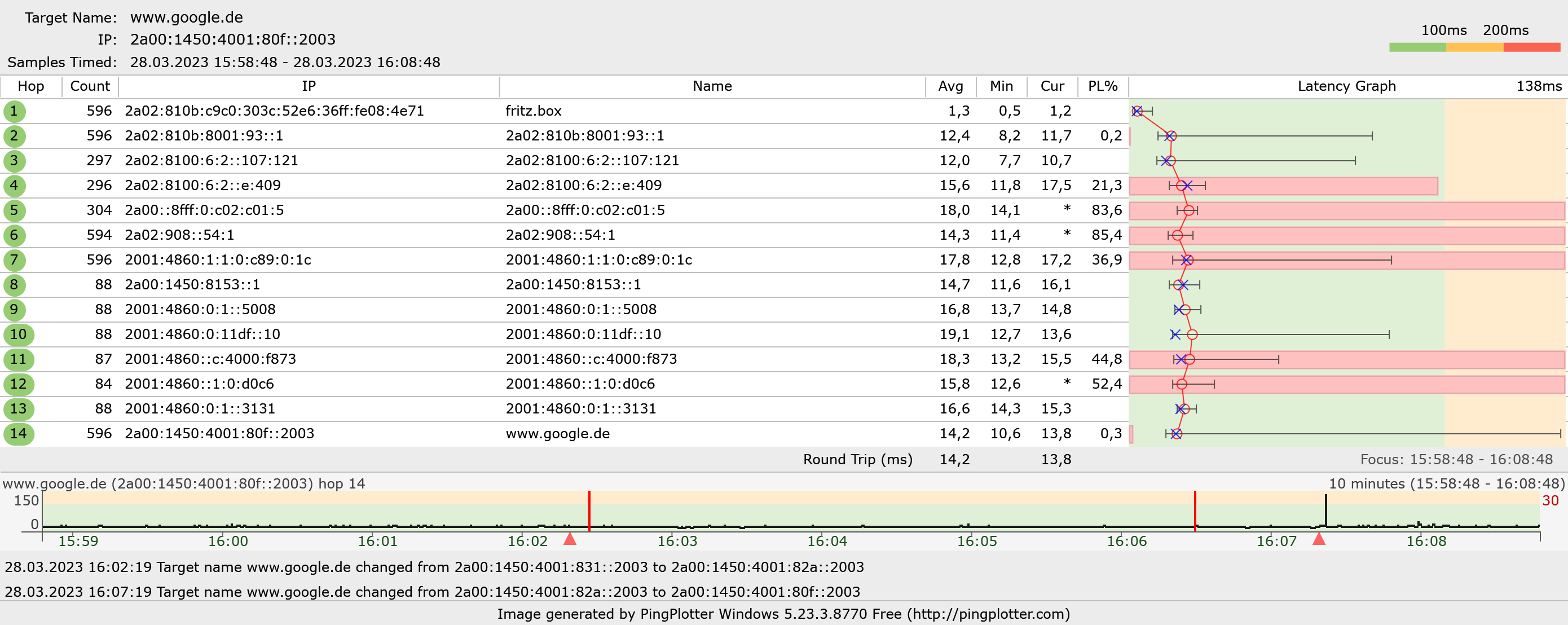
Task: Select the fritz.box hop name
Action: 533,111
